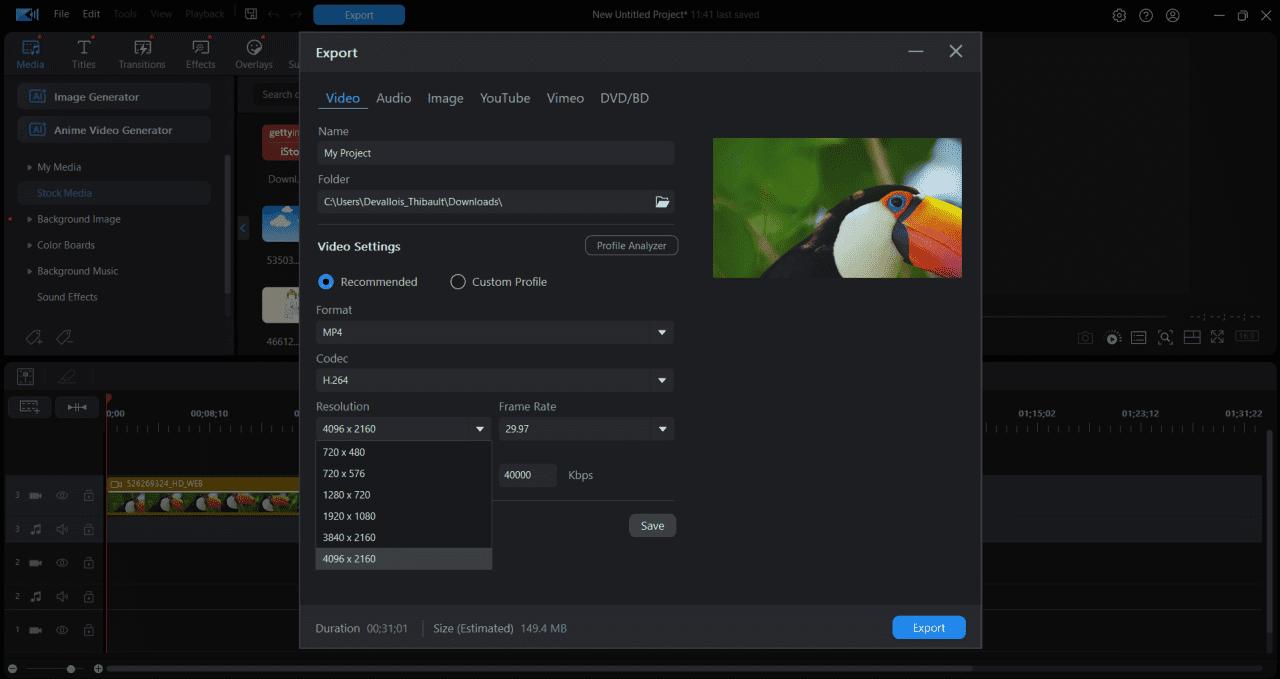Viewport: 1280px width, 679px height.
Task: Click the timeline horizontal scrollbar
Action: (x=540, y=668)
